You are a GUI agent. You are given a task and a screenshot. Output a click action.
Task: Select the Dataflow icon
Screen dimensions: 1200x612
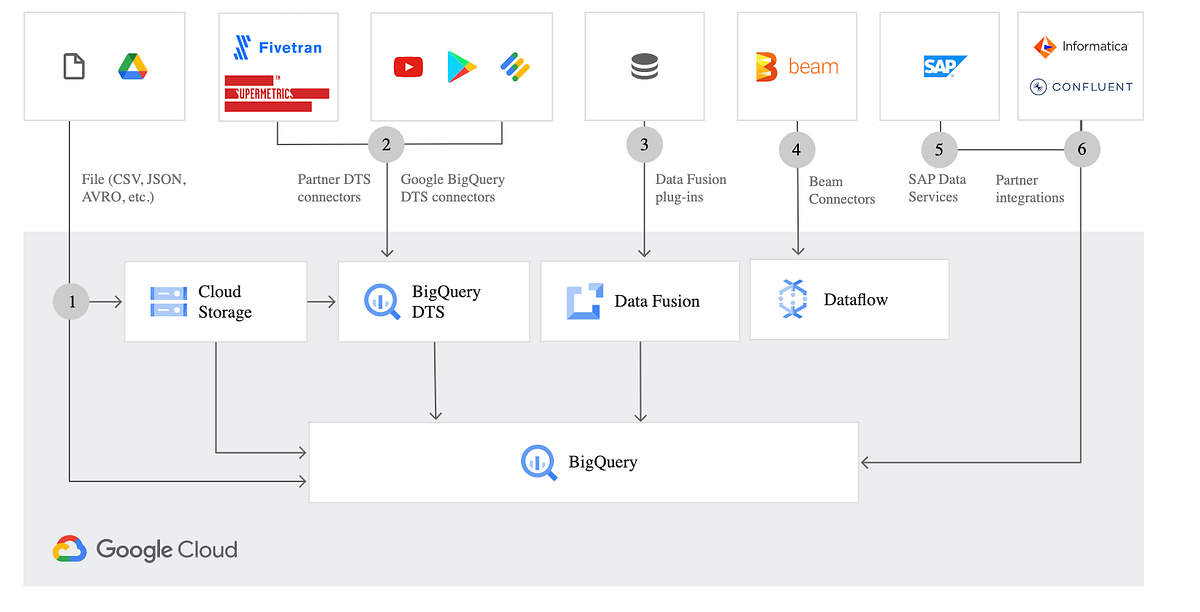click(x=792, y=298)
